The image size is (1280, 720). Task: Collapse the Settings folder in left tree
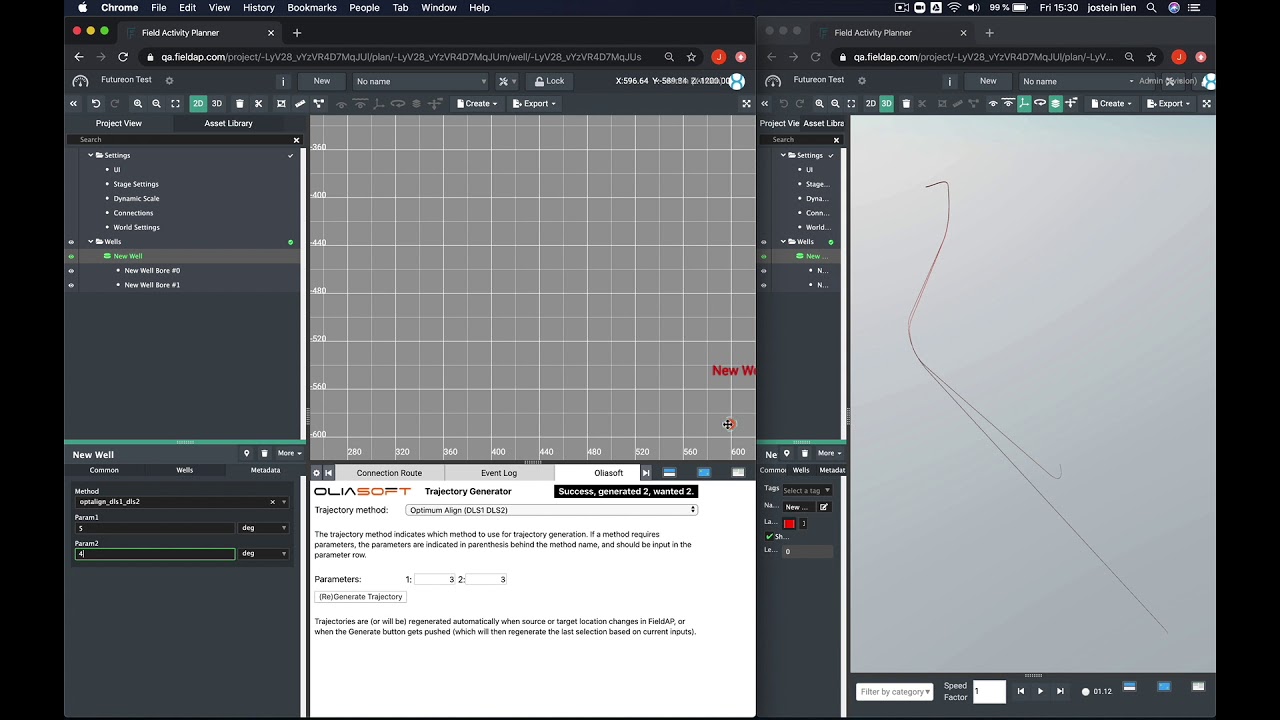90,155
